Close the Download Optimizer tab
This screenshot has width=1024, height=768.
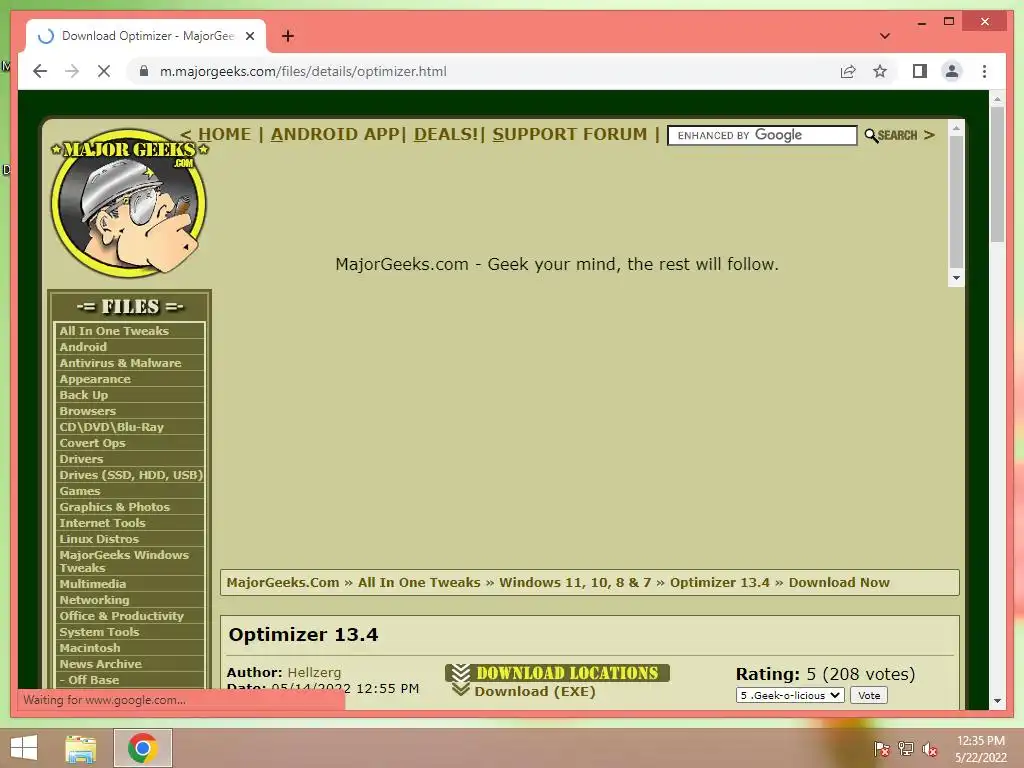pos(249,36)
